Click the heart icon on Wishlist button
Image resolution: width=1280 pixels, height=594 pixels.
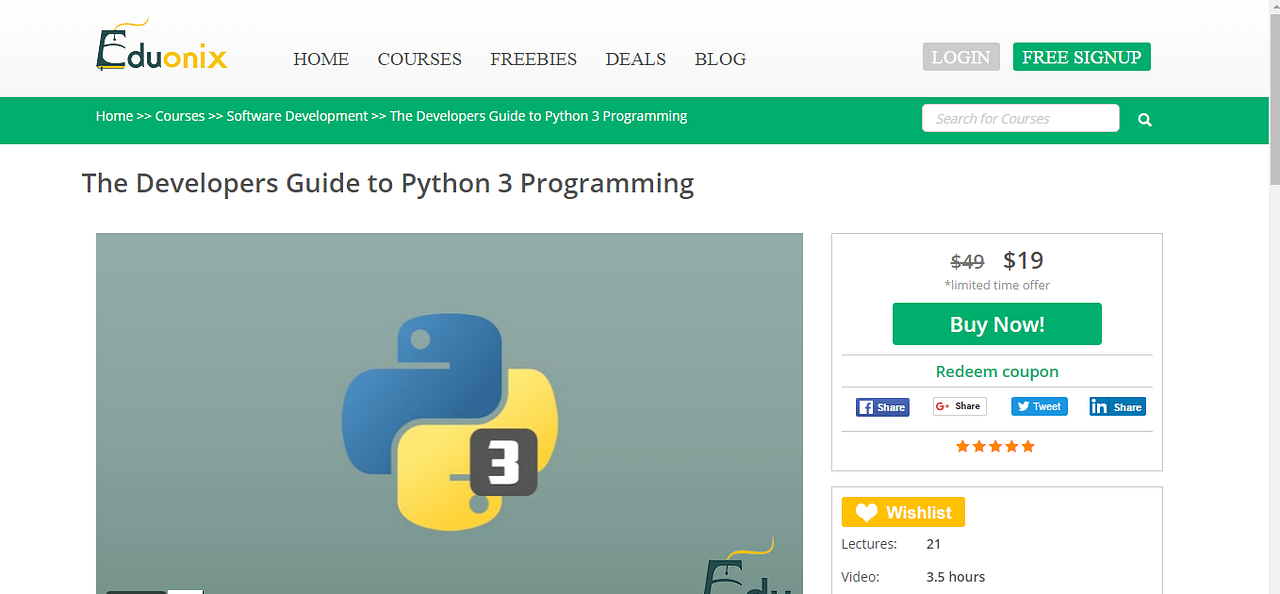pos(866,512)
